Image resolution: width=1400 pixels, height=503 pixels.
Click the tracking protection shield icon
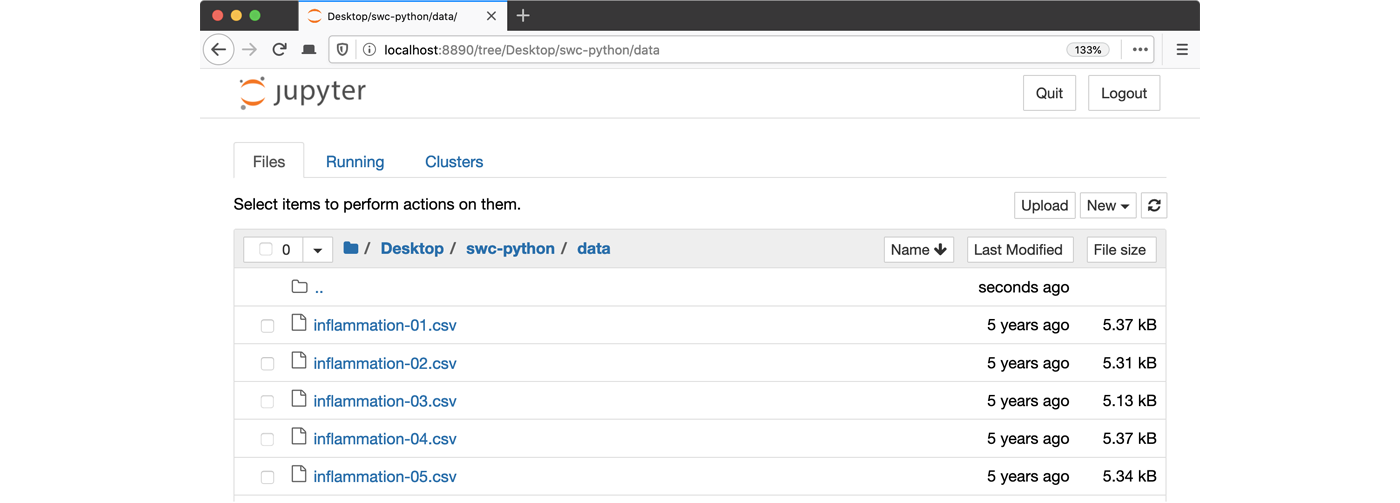coord(342,50)
